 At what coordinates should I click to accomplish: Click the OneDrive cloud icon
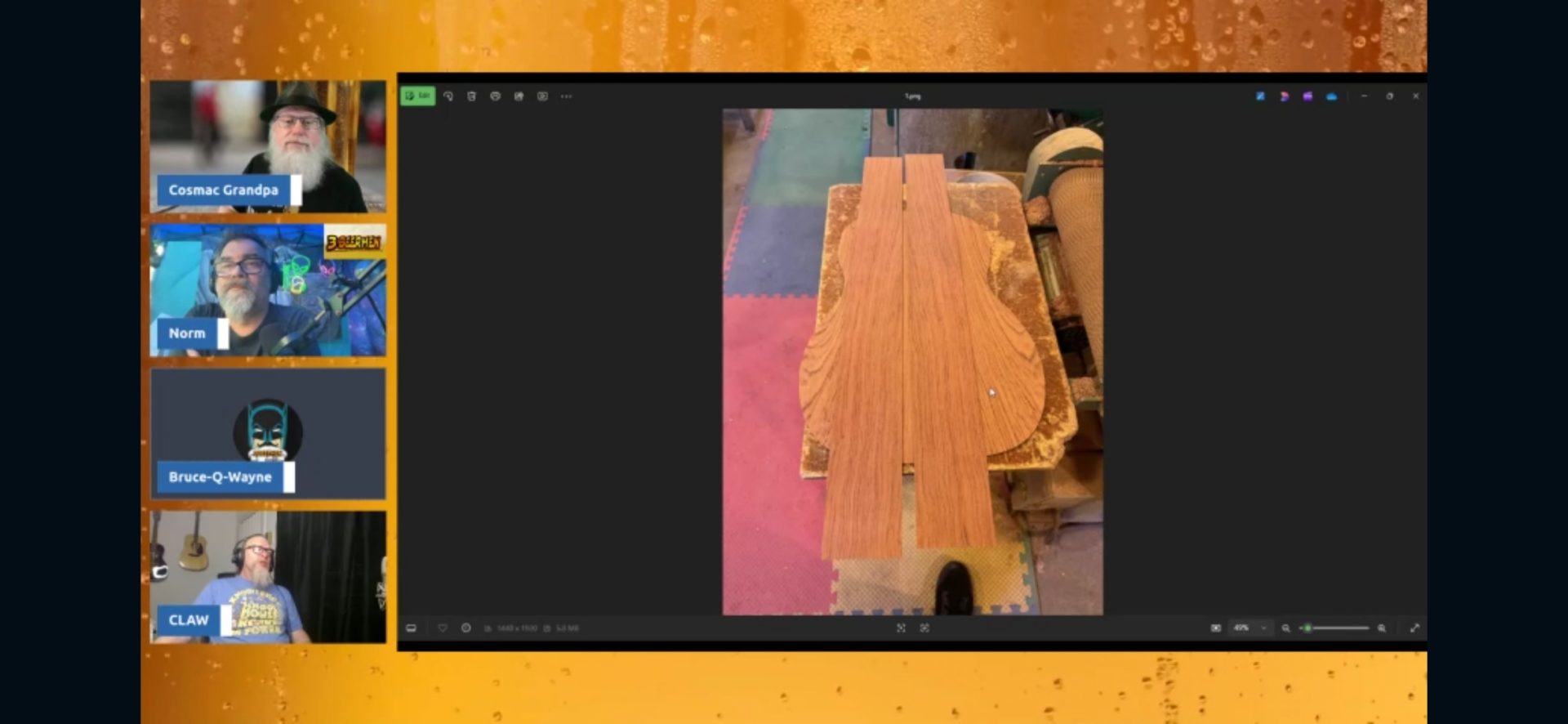[1331, 96]
